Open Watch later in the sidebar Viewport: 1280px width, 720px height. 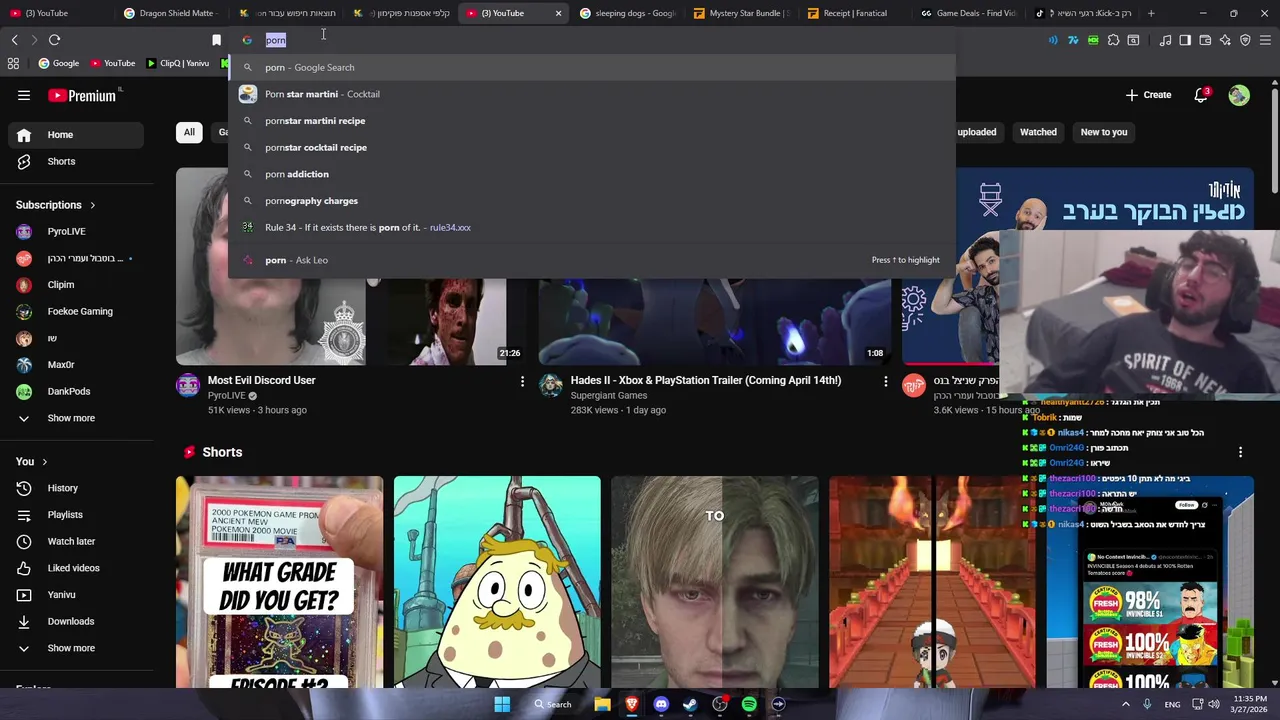click(77, 541)
